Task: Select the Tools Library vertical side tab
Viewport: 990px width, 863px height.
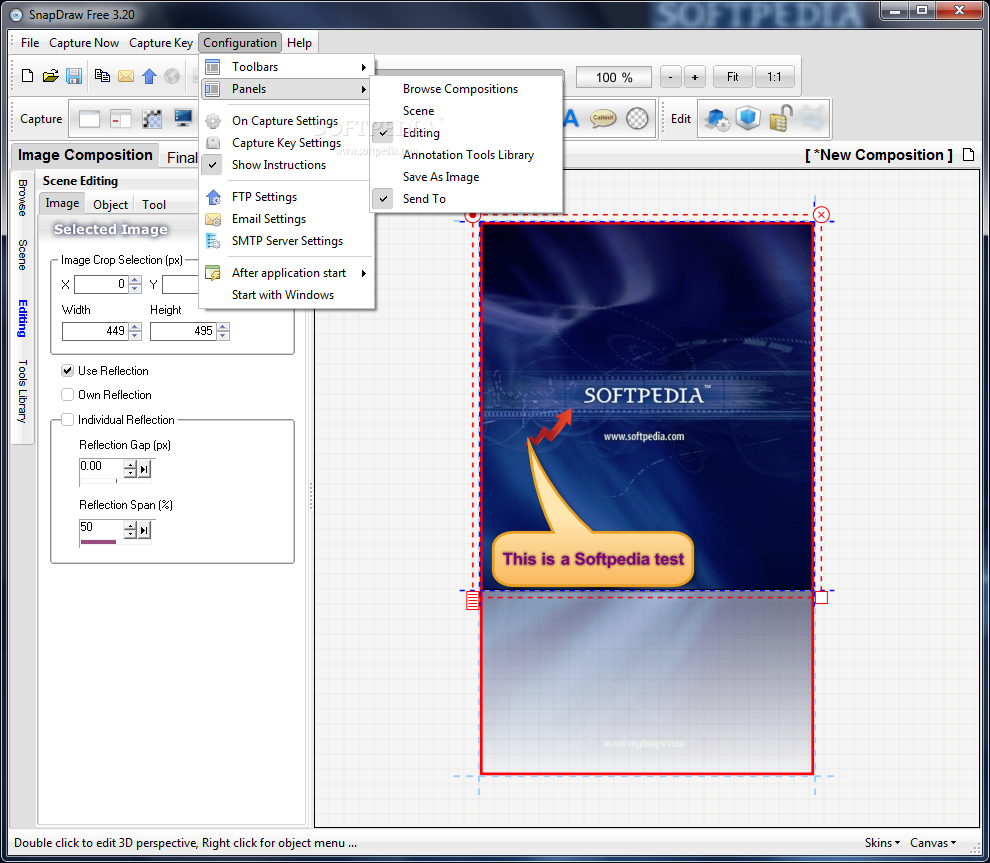Action: [x=23, y=391]
